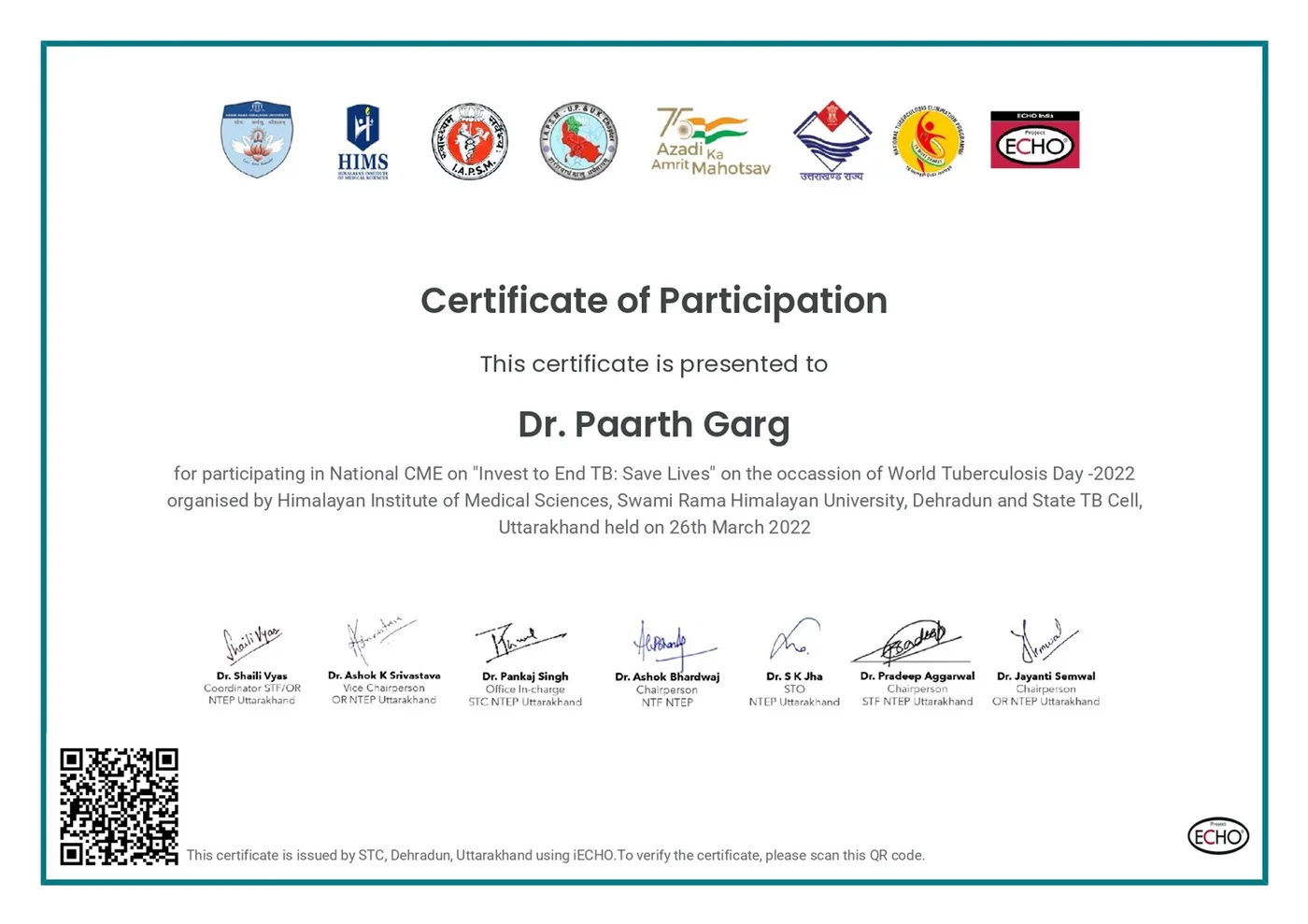Click the line mentioning Swami Rama Himalayan University
The width and height of the screenshot is (1308, 924).
[654, 501]
